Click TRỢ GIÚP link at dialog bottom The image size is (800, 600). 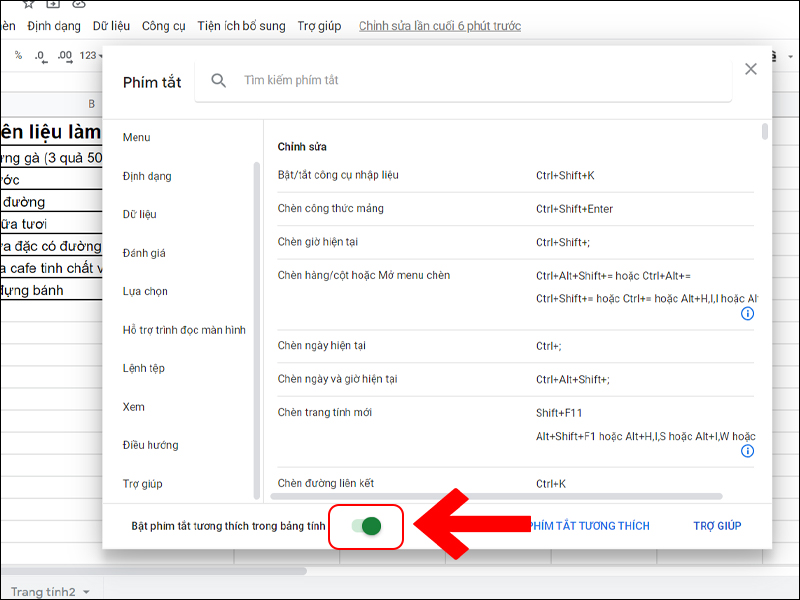(x=717, y=526)
